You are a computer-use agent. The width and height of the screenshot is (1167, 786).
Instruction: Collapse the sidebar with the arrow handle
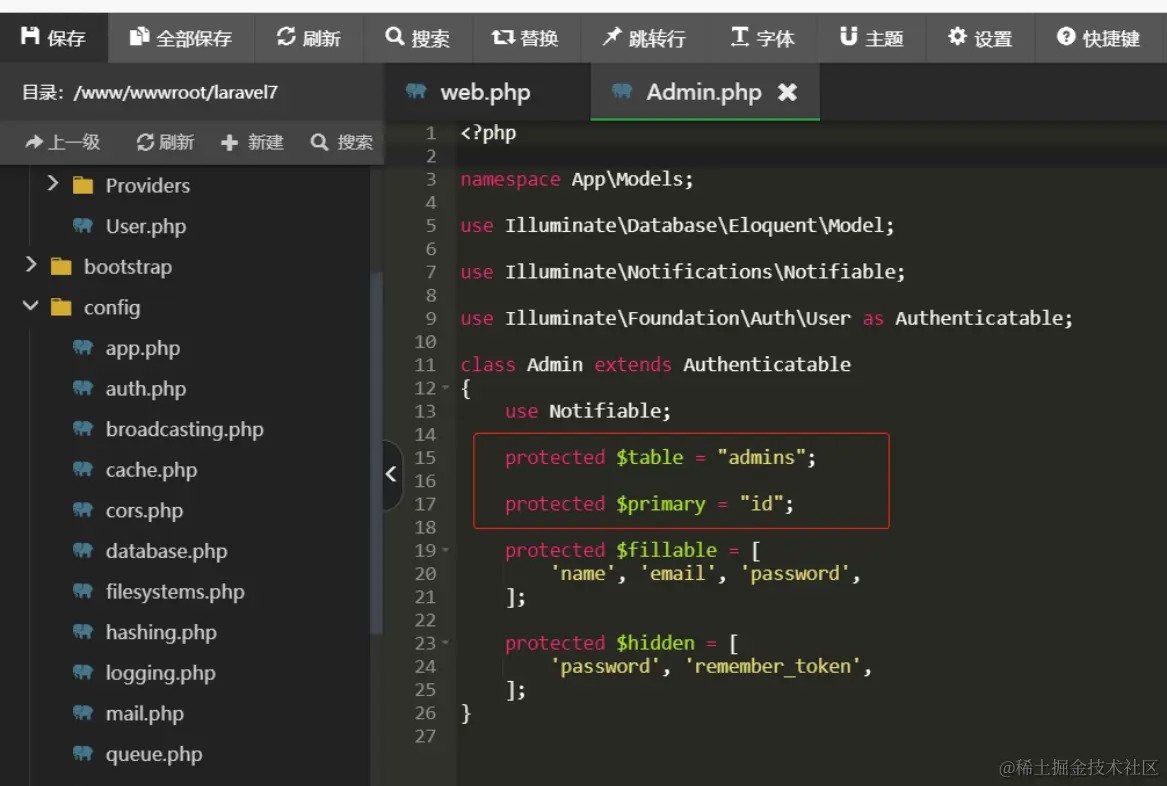click(391, 474)
